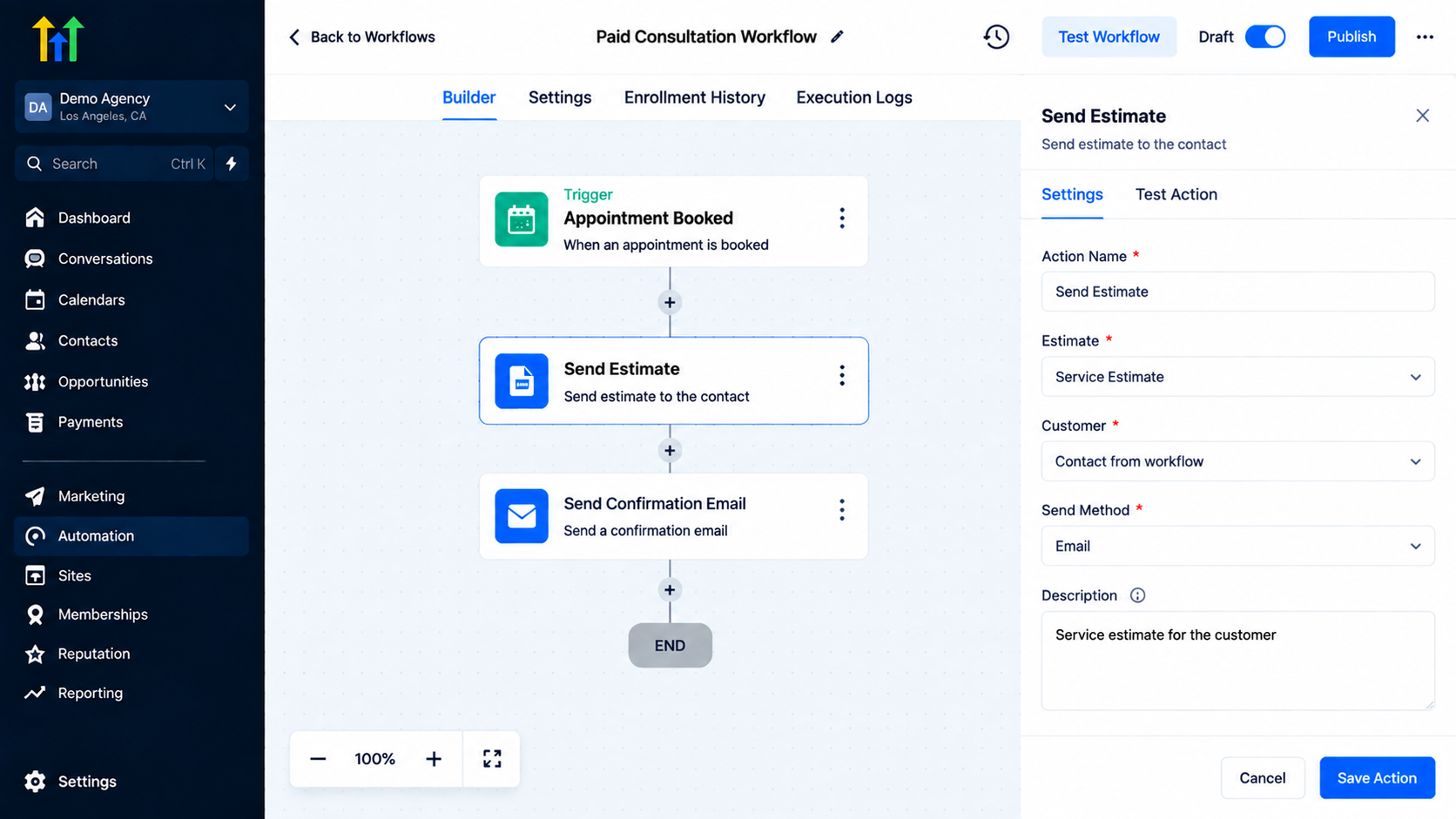This screenshot has width=1456, height=819.
Task: Zoom out the canvas with minus
Action: pos(318,759)
